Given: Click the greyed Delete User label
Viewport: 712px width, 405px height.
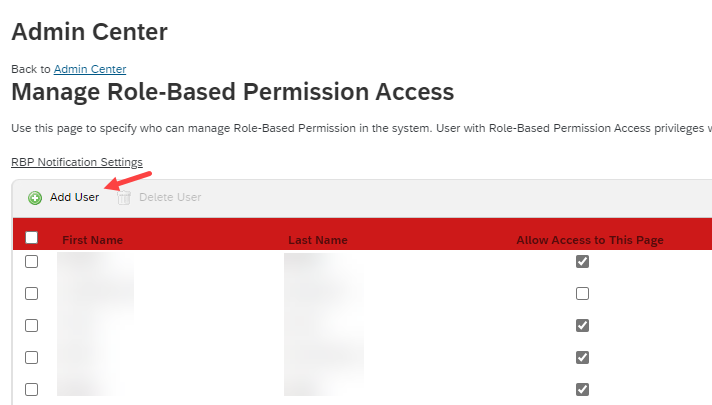Looking at the screenshot, I should pos(170,197).
